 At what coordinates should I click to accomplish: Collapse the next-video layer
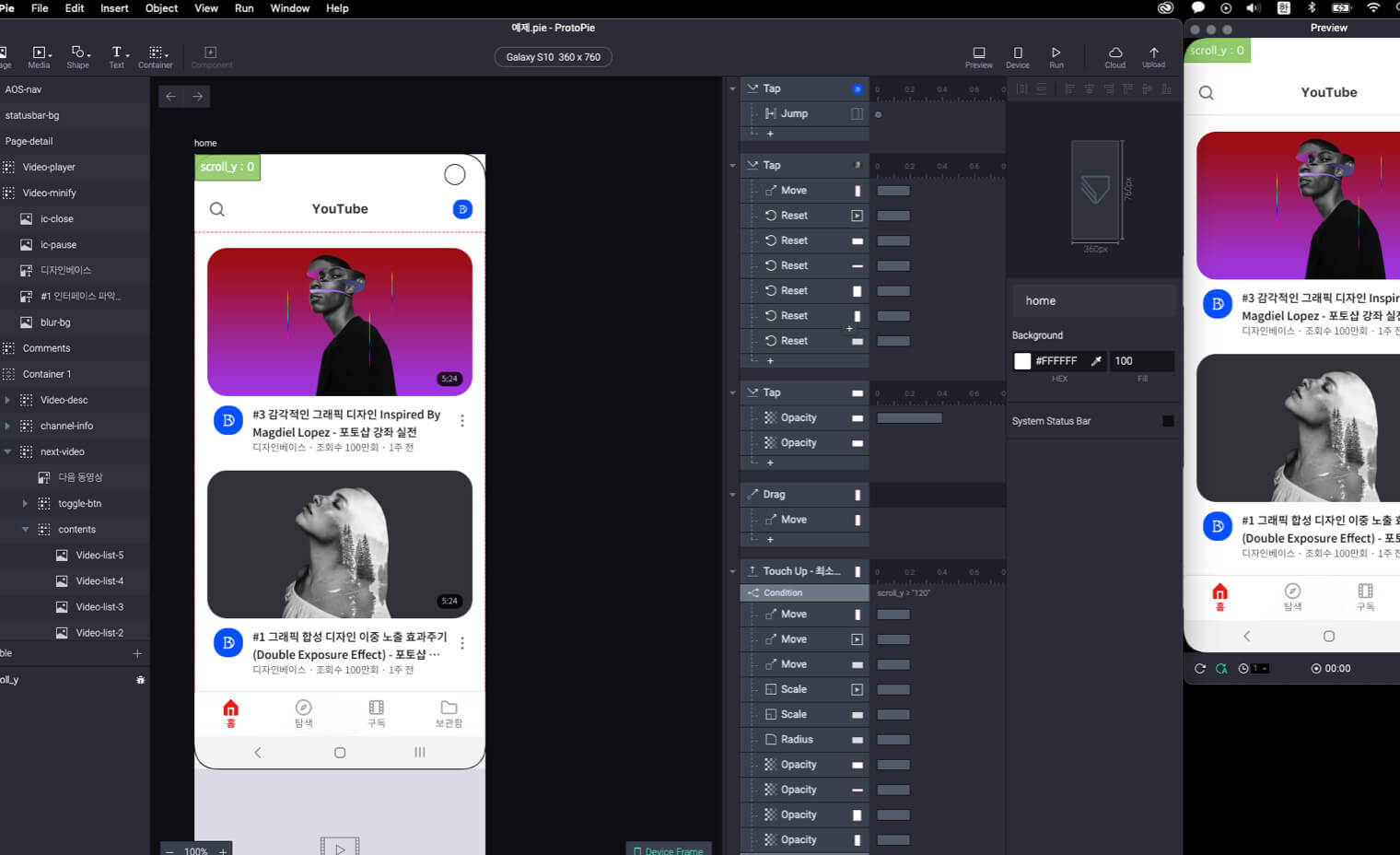tap(7, 452)
